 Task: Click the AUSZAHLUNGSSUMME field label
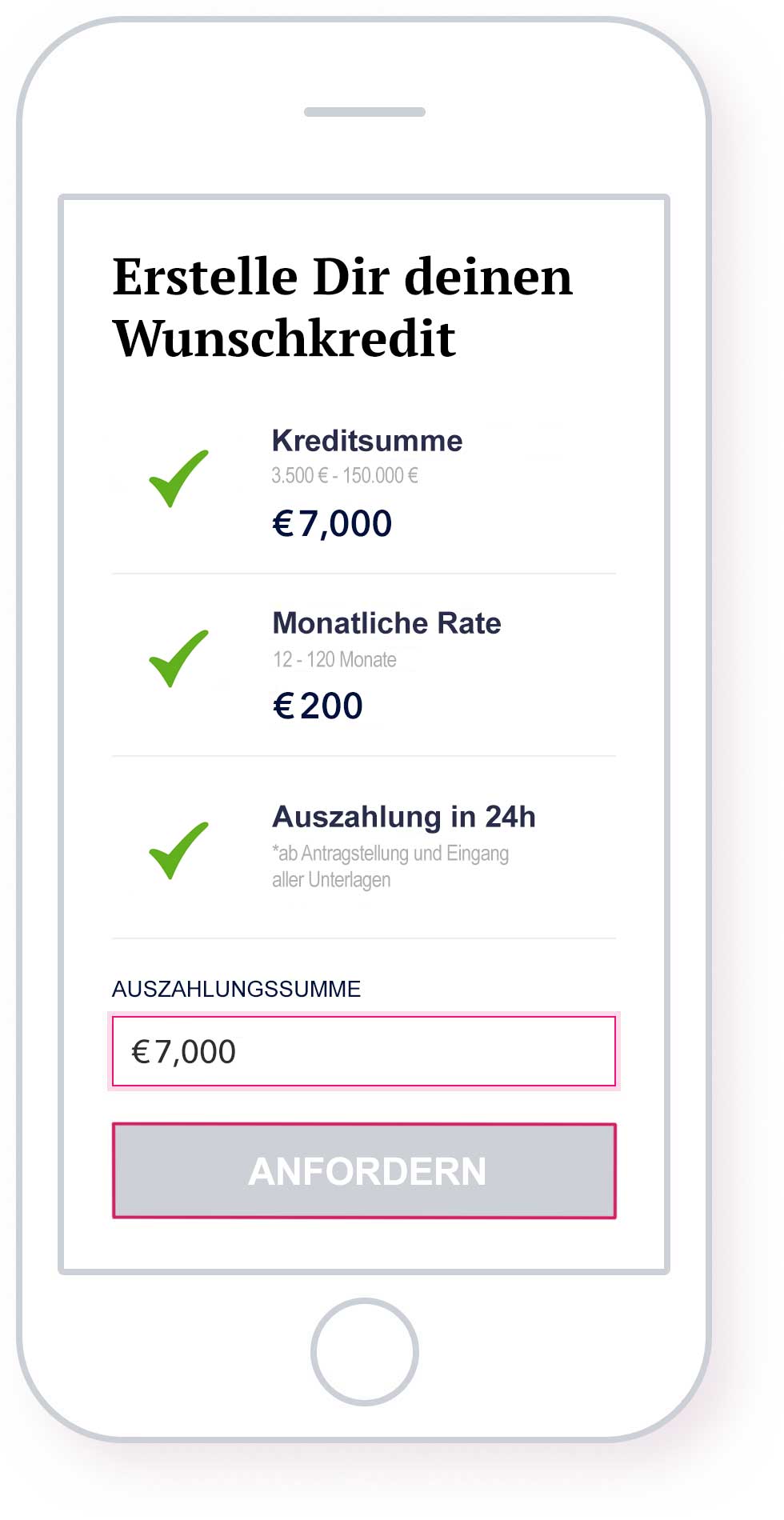click(236, 990)
